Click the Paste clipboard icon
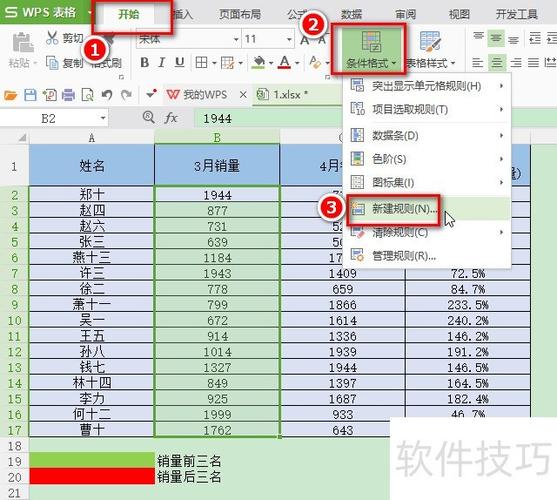 pos(23,43)
